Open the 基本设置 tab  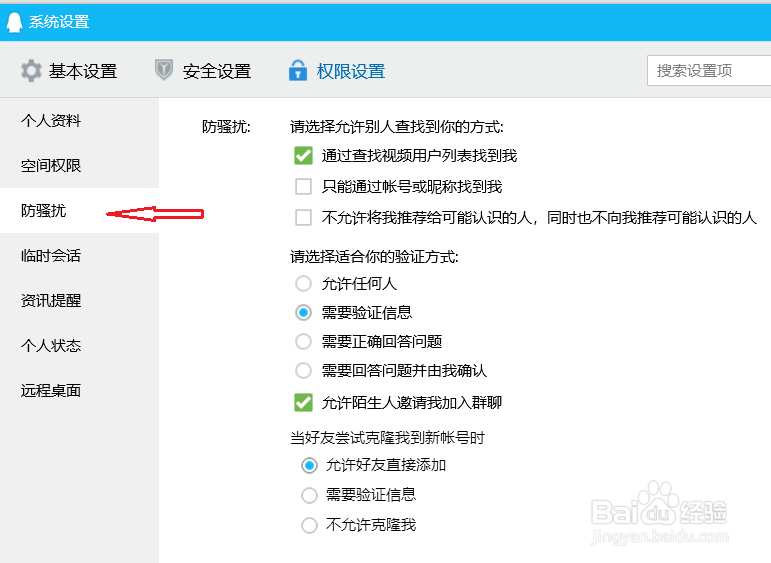point(69,71)
